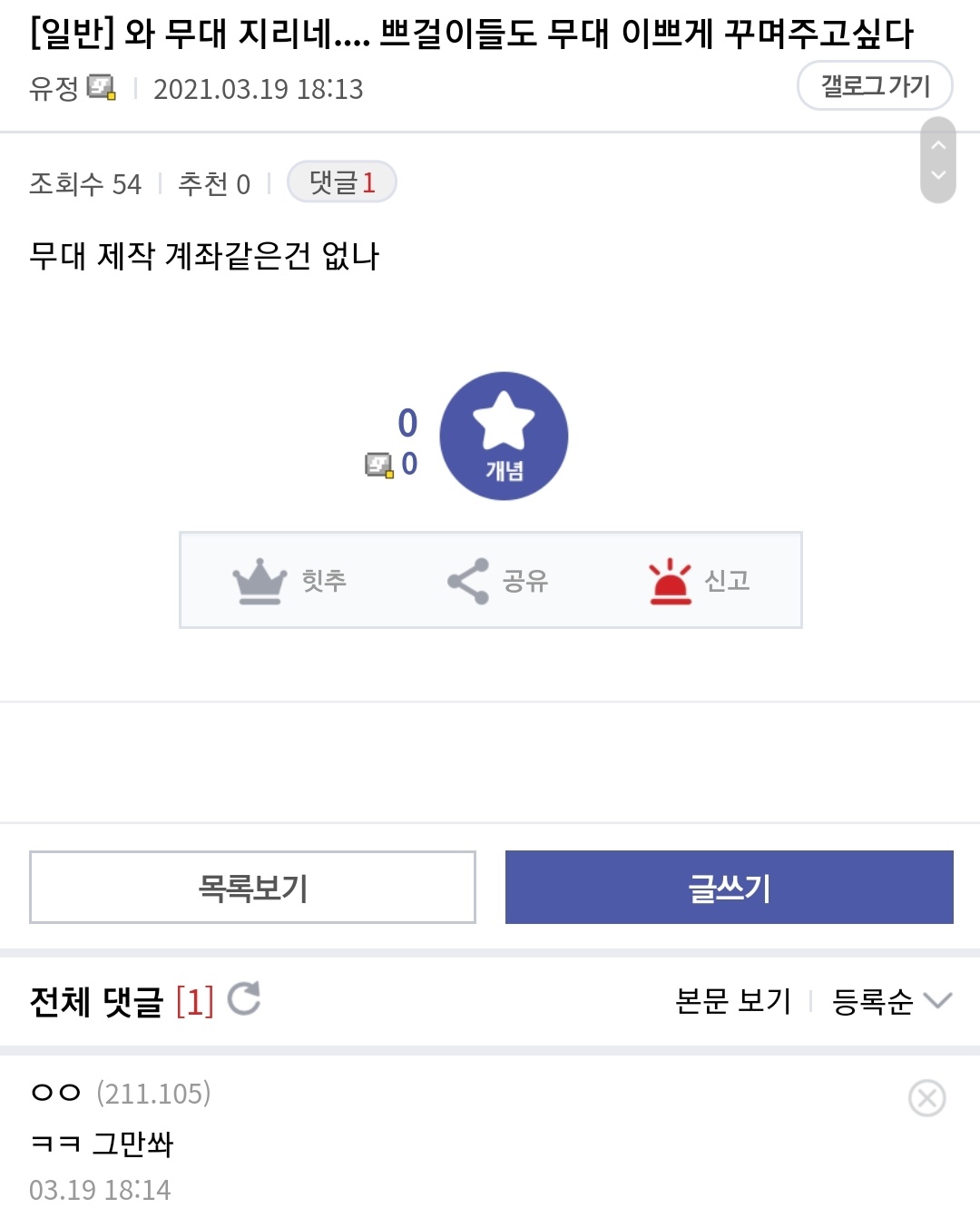Click 목록보기 to view the post list
The width and height of the screenshot is (980, 1218).
[x=252, y=887]
